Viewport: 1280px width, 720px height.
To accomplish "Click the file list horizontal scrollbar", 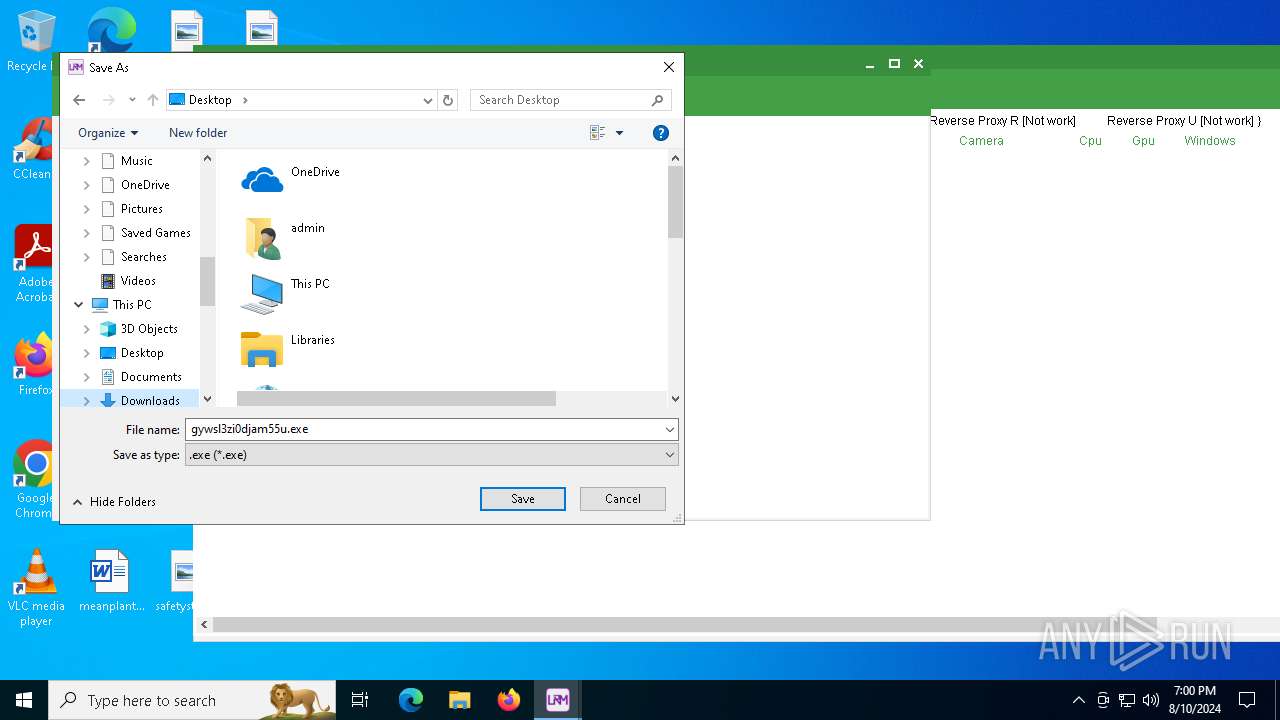I will (396, 399).
